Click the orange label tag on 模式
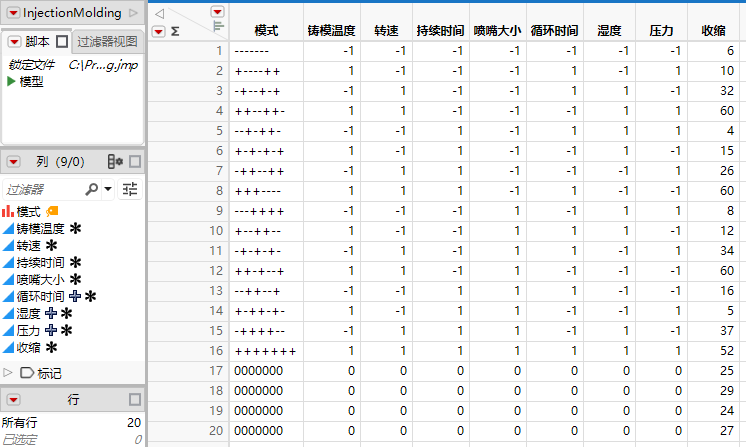Screen dimensions: 746x447 [x=52, y=211]
